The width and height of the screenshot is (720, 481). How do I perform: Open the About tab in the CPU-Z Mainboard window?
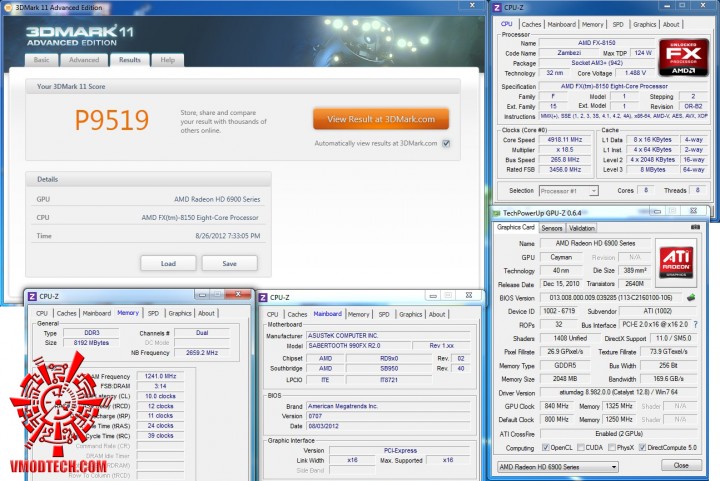tap(437, 314)
